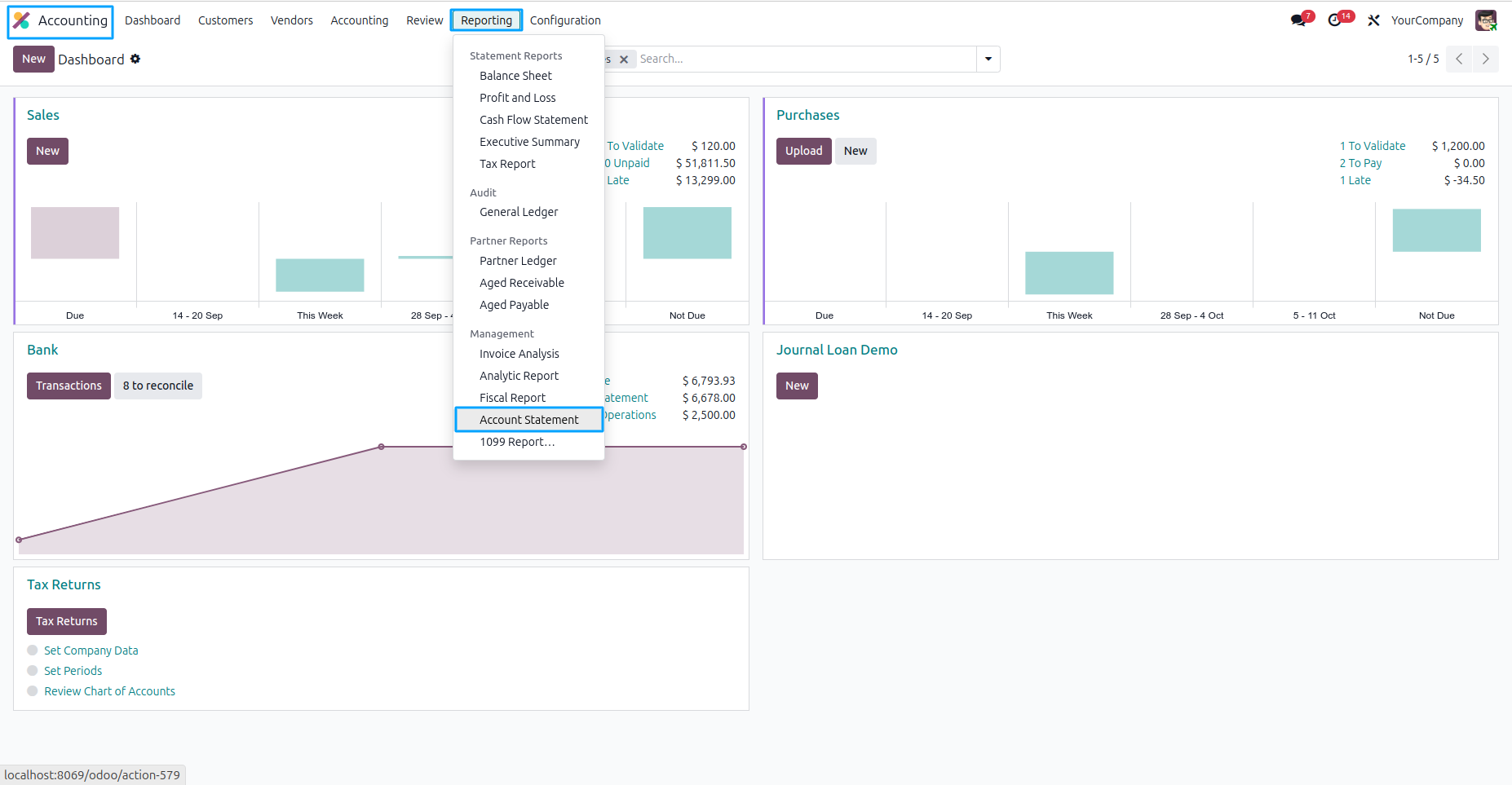Open the debug tools icon
Viewport: 1512px width, 785px height.
click(1374, 20)
